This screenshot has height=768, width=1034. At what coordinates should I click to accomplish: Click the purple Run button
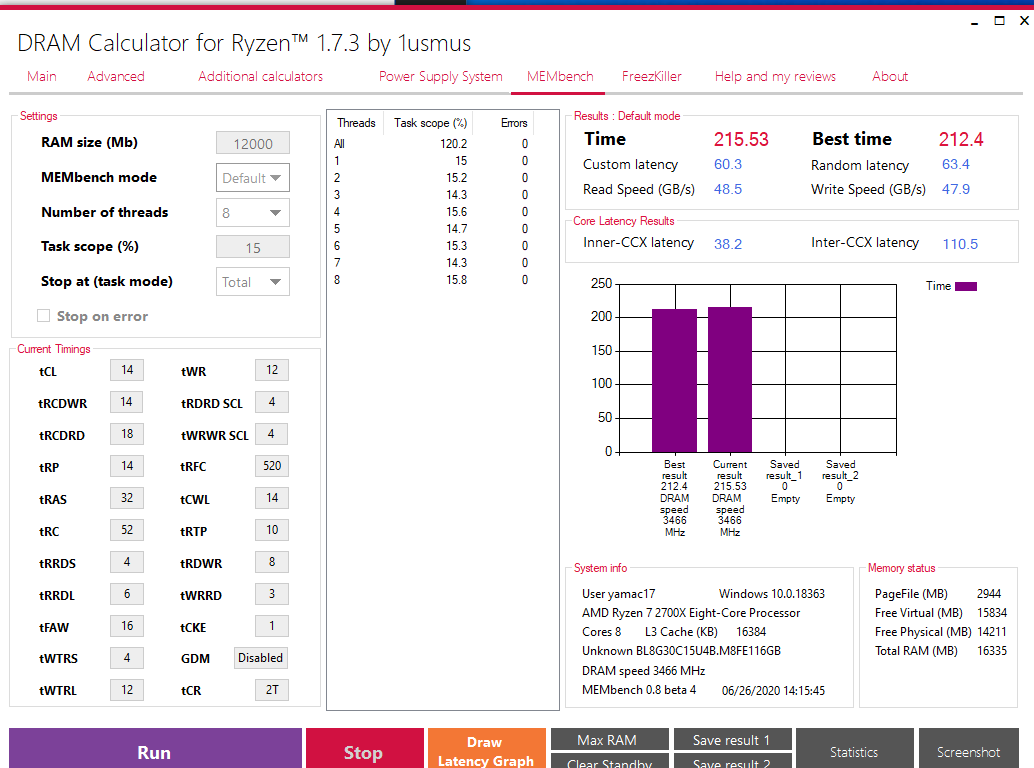pos(155,751)
